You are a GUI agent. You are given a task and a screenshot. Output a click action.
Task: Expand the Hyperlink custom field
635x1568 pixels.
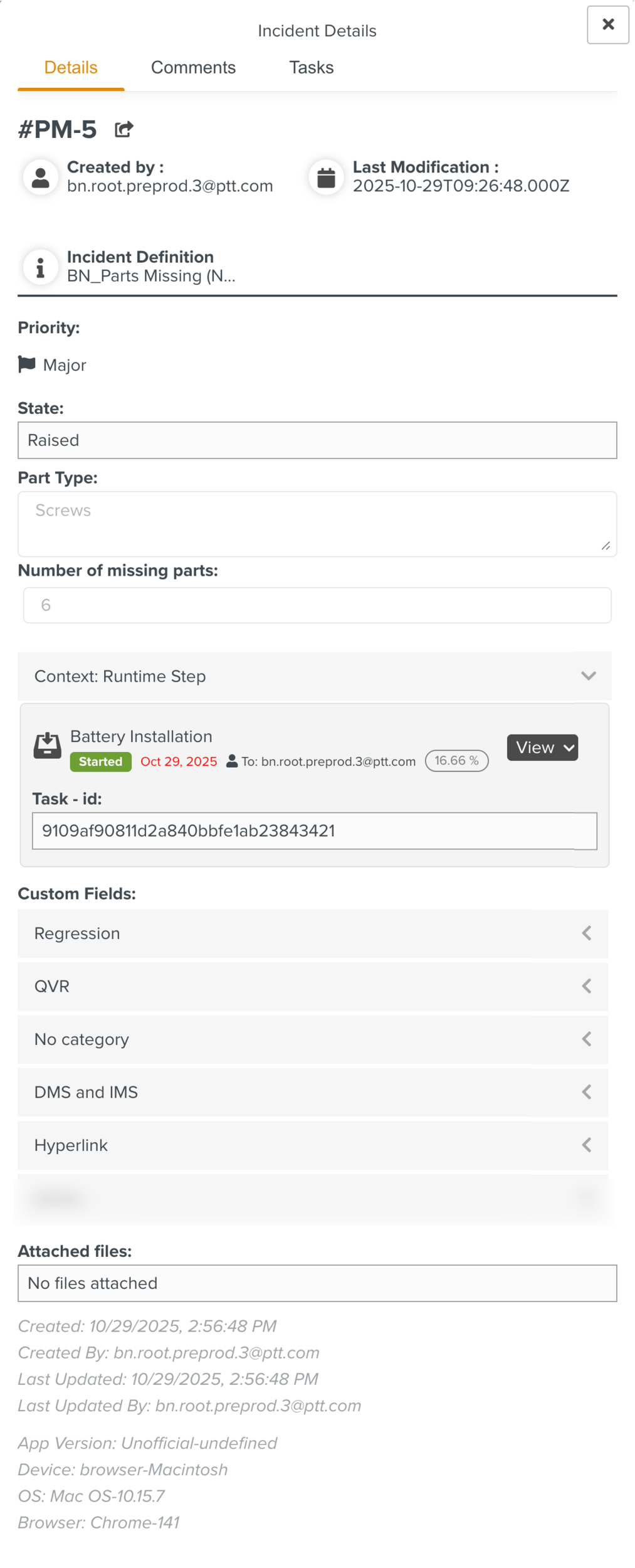tap(313, 1145)
